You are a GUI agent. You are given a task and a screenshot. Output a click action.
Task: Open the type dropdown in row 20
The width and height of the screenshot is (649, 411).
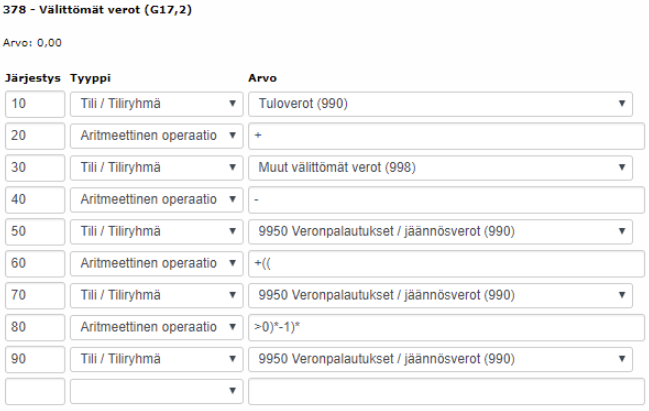156,135
